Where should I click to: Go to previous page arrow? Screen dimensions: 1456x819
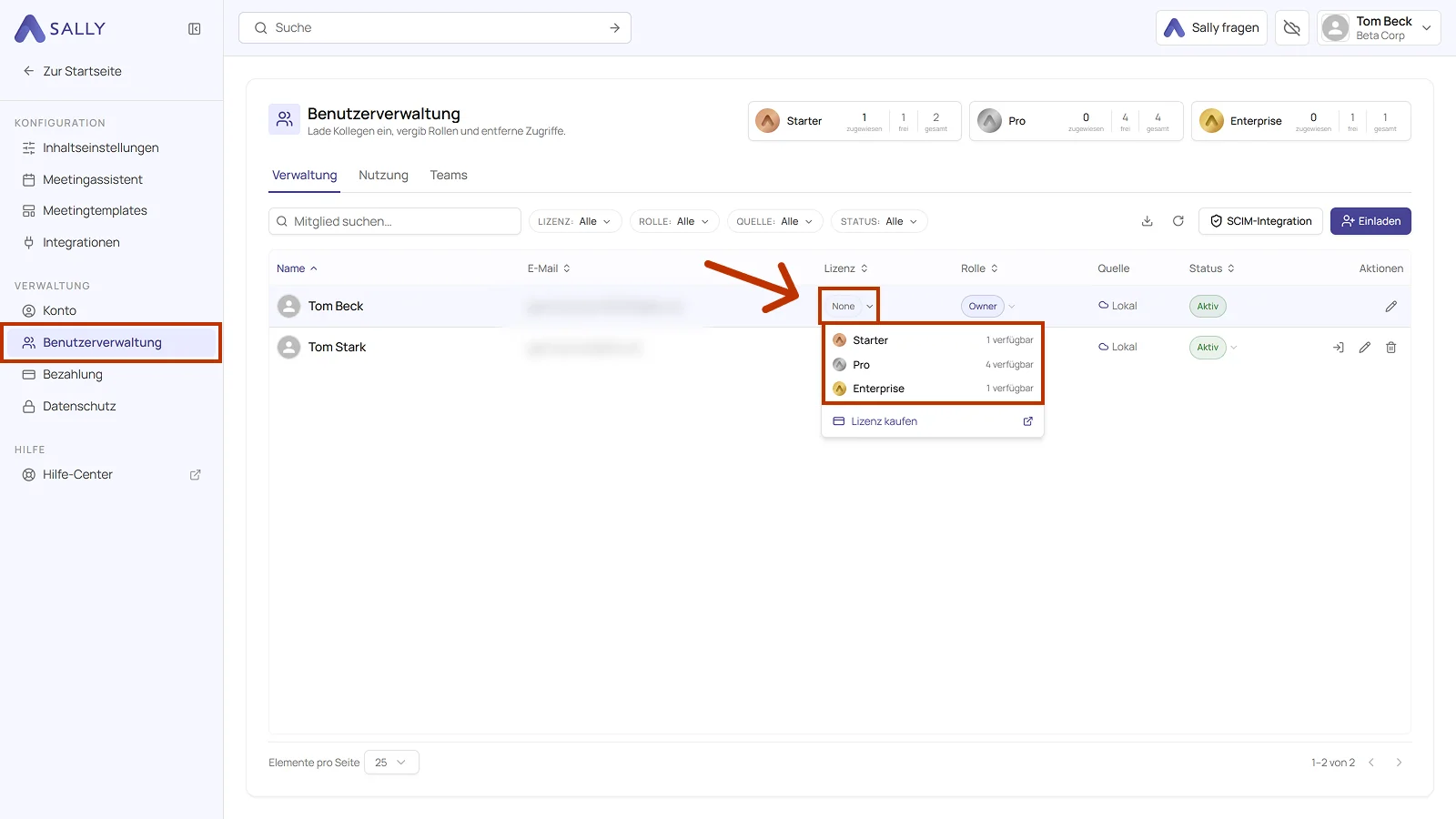point(1371,763)
